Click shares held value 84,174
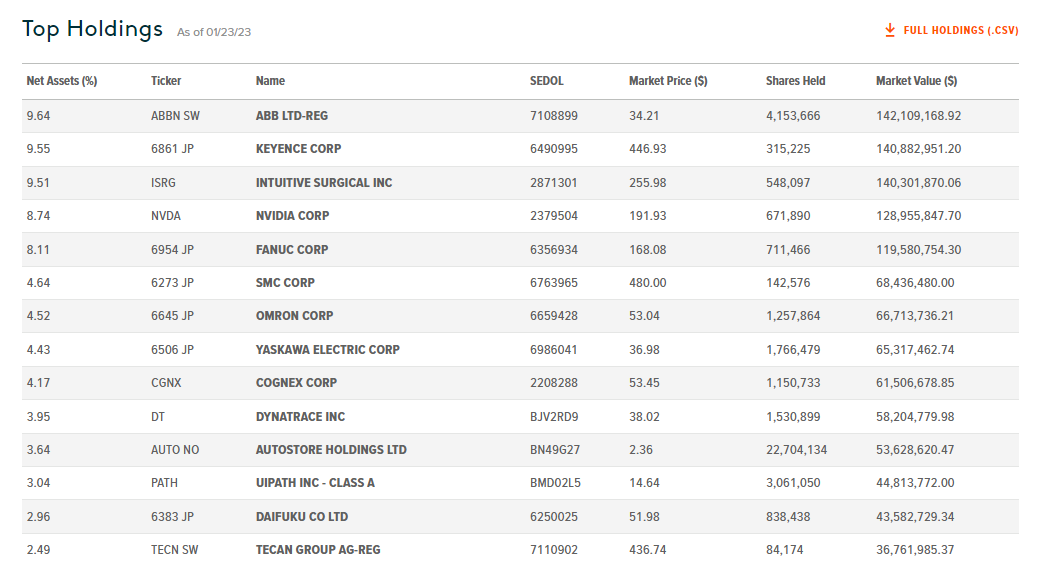Image resolution: width=1057 pixels, height=564 pixels. pyautogui.click(x=785, y=550)
